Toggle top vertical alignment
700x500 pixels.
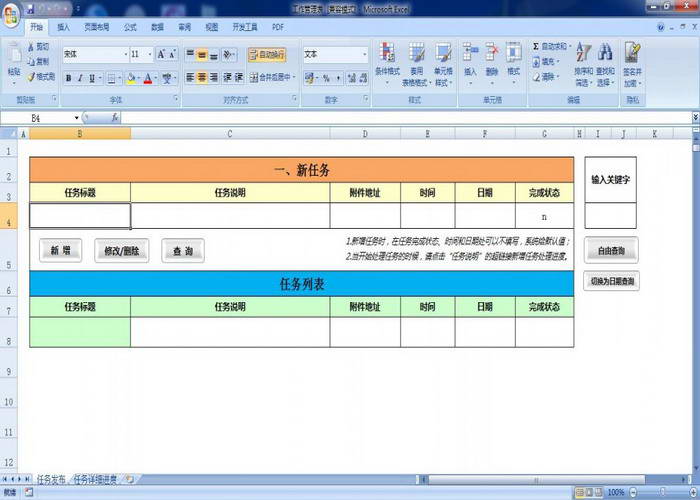pyautogui.click(x=190, y=55)
